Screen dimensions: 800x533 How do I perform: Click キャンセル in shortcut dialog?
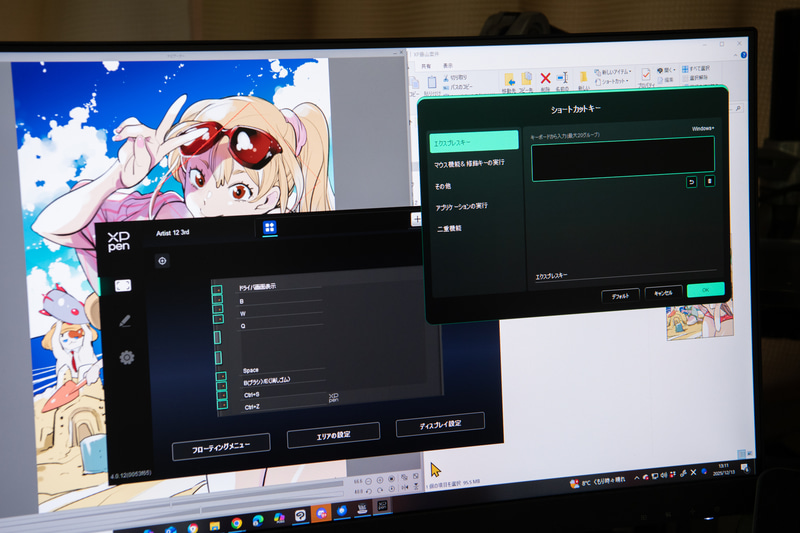click(x=663, y=293)
